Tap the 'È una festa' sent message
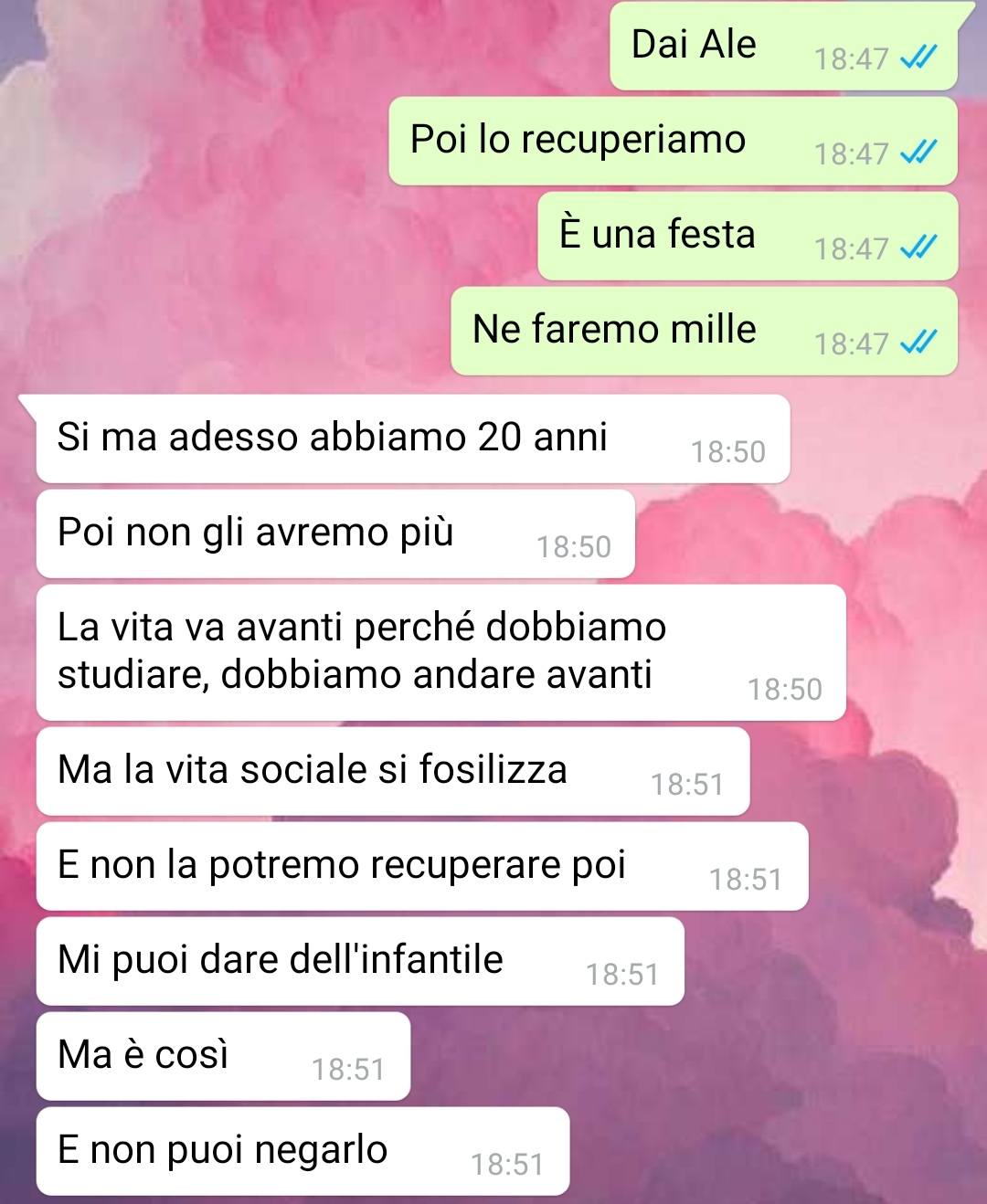This screenshot has height=1204, width=987. (x=748, y=236)
